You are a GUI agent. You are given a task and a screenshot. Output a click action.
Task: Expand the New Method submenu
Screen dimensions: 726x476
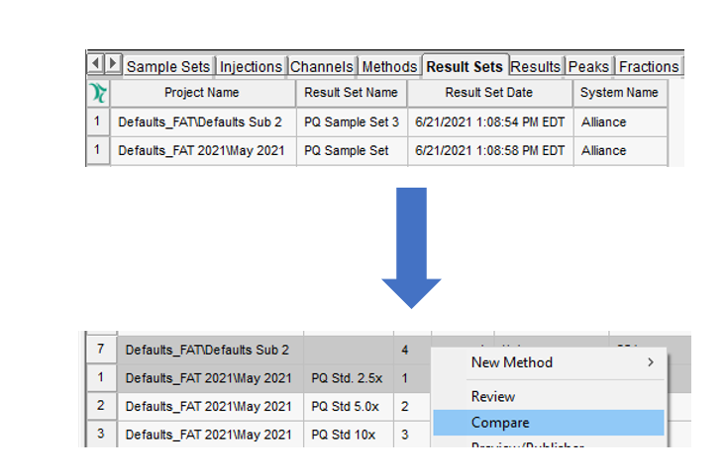click(549, 363)
